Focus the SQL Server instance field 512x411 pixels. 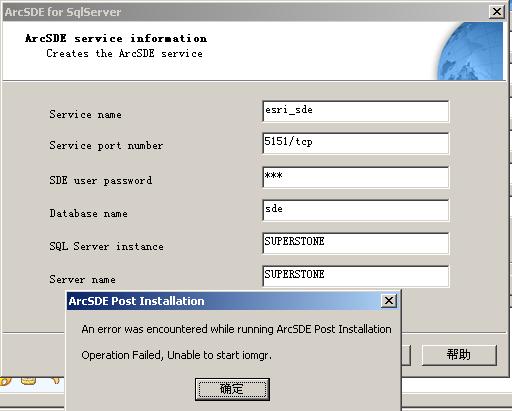coord(356,243)
